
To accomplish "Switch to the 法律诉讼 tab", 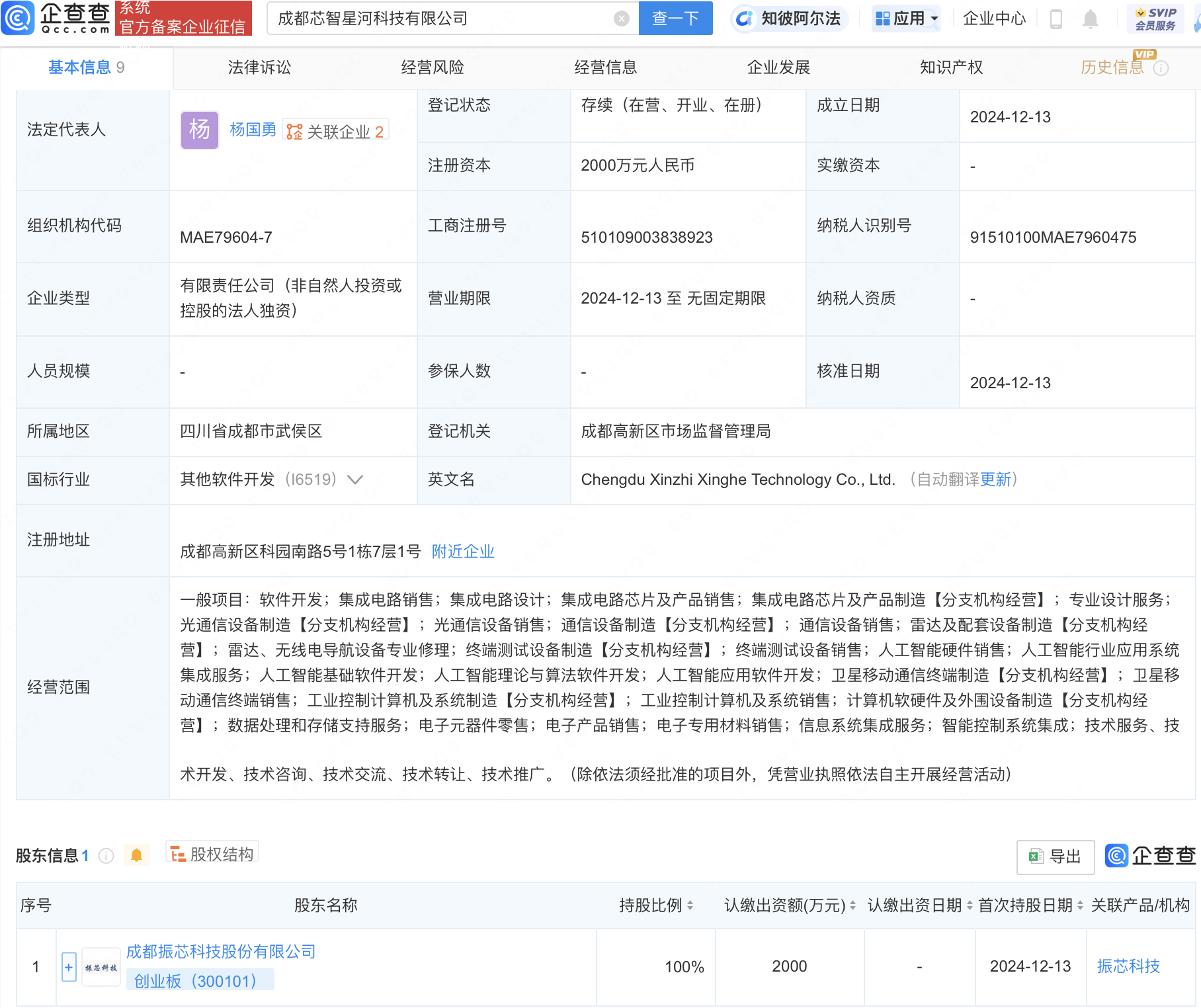I will [x=259, y=67].
